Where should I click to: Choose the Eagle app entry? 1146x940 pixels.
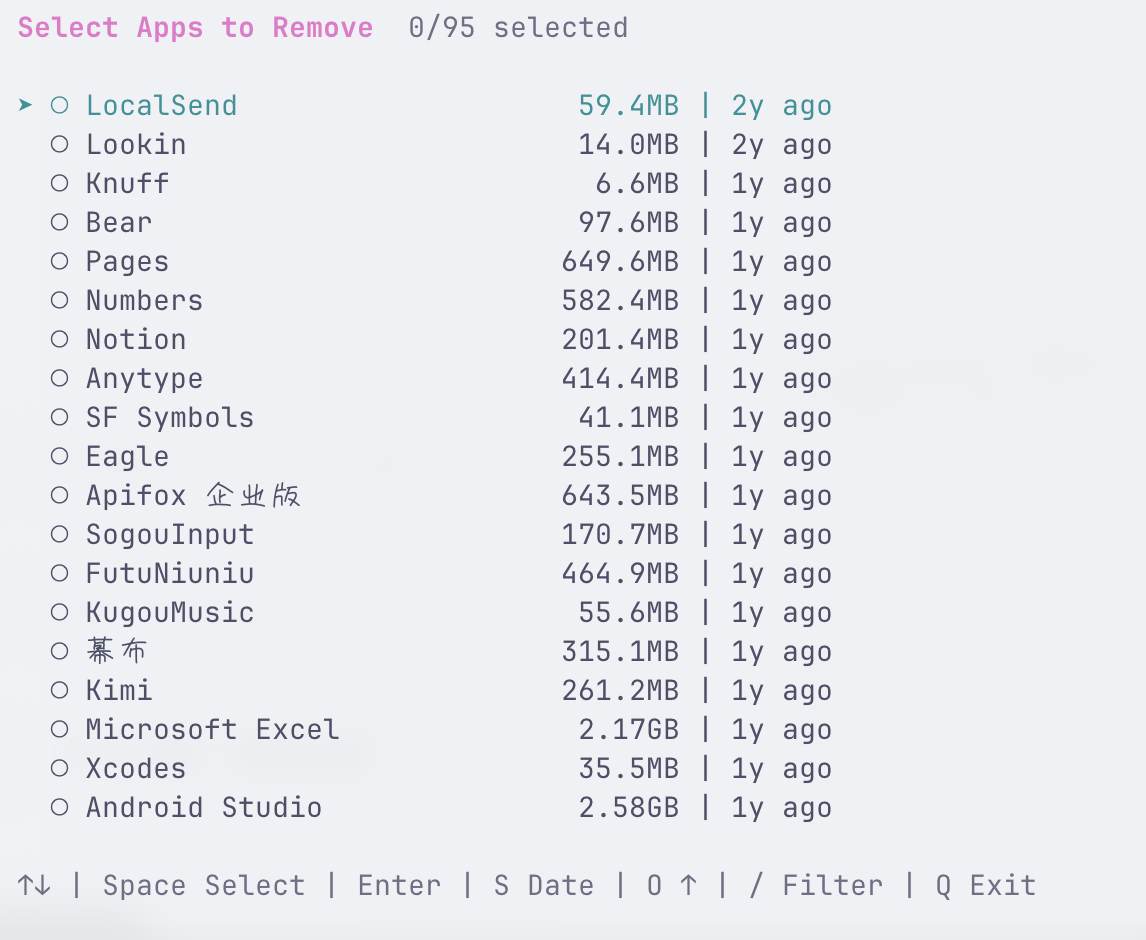click(x=127, y=456)
